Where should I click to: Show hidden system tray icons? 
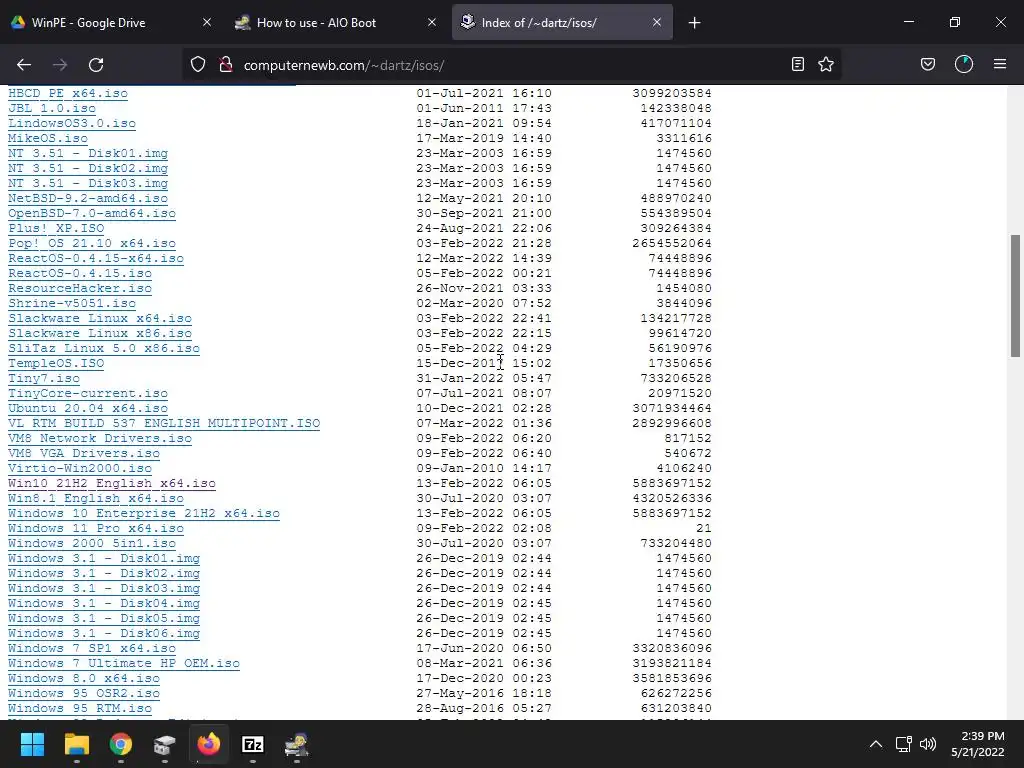point(876,744)
